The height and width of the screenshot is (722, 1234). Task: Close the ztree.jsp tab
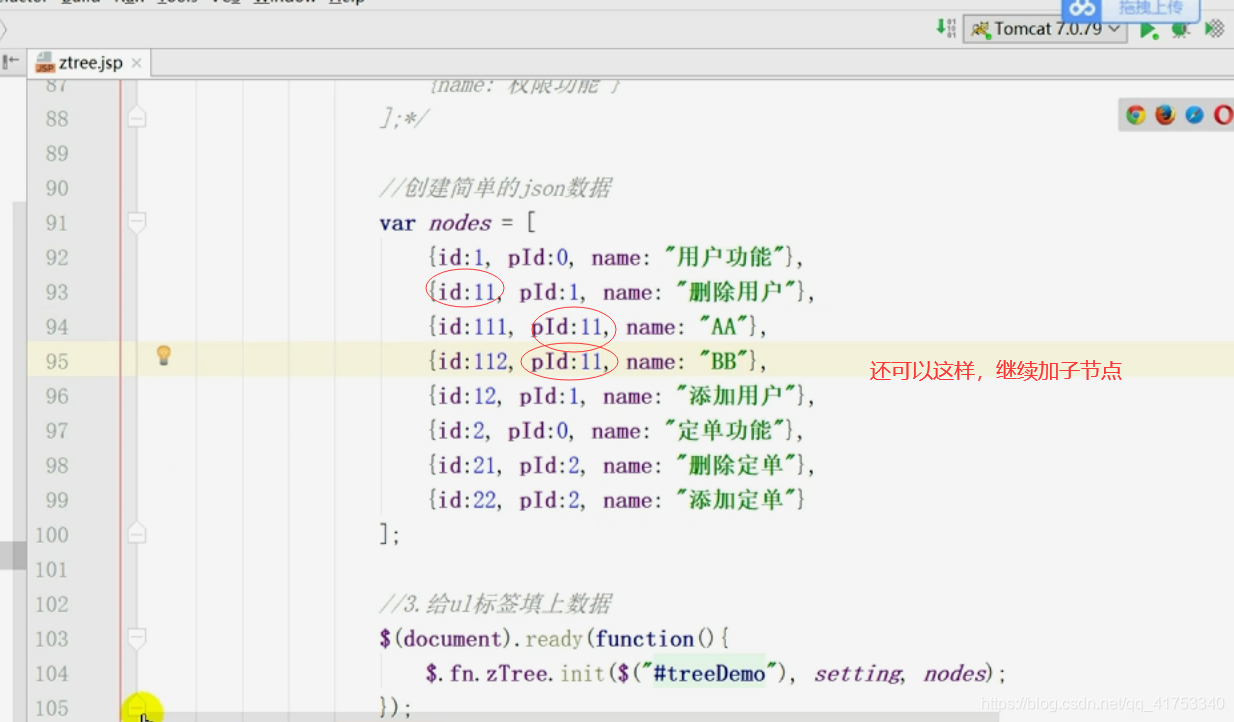tap(137, 63)
